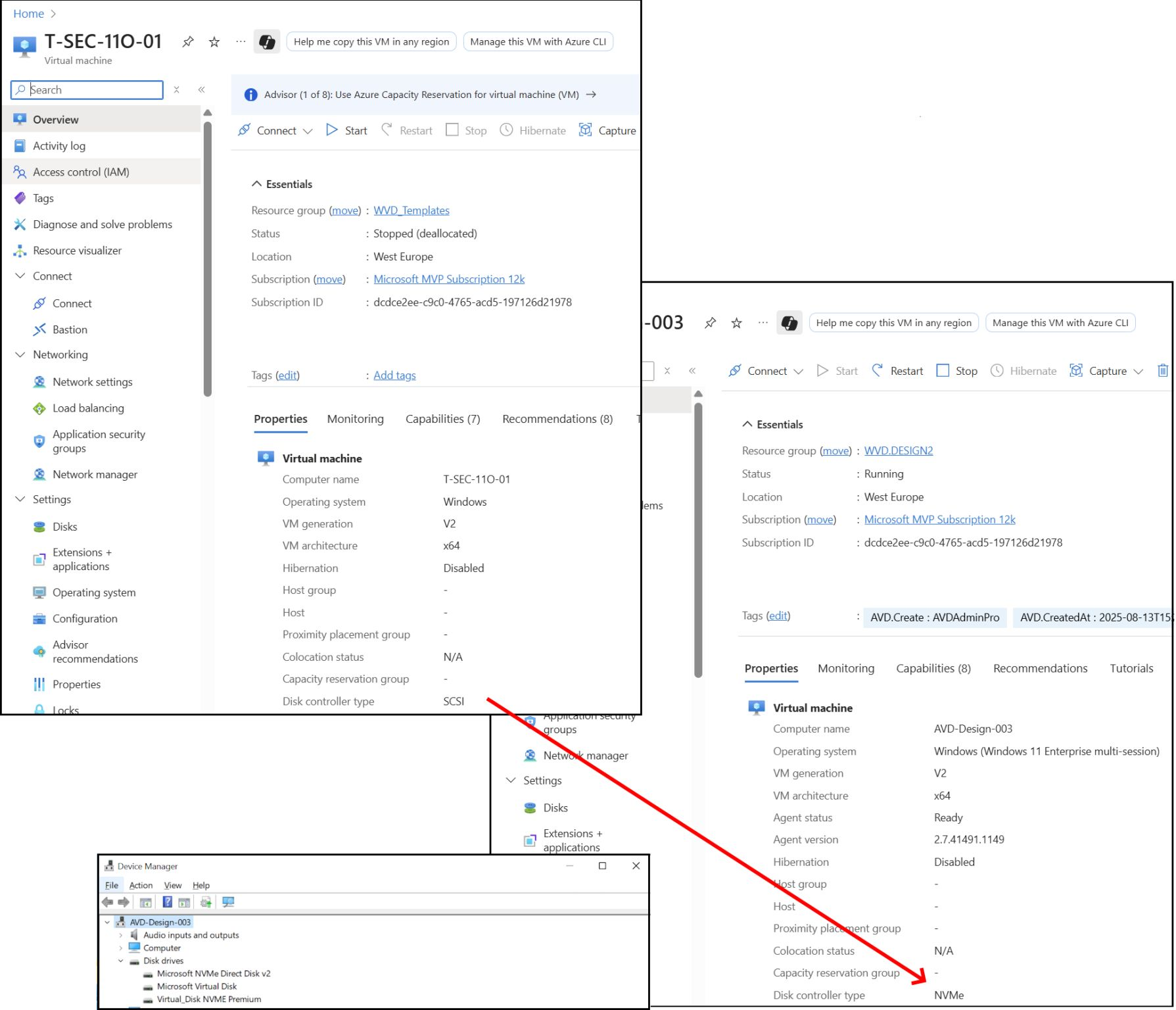Expand Computer node in Device Manager
The height and width of the screenshot is (1010, 1176).
coord(121,948)
